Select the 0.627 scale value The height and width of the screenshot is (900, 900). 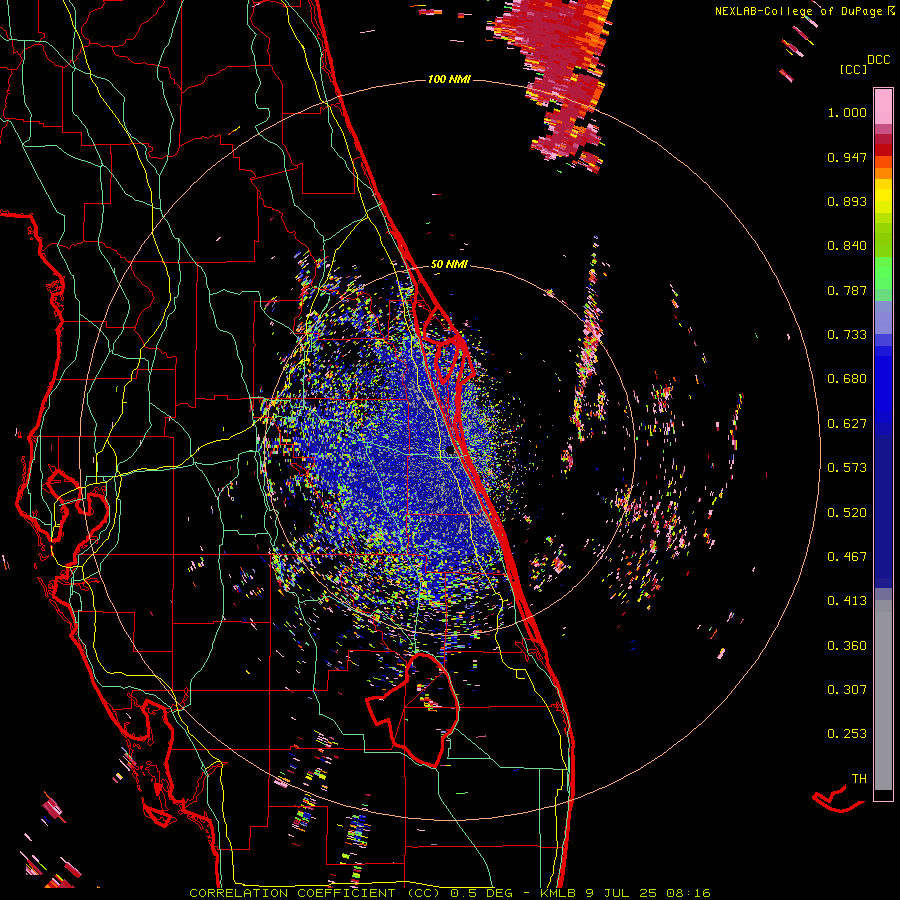pos(847,424)
